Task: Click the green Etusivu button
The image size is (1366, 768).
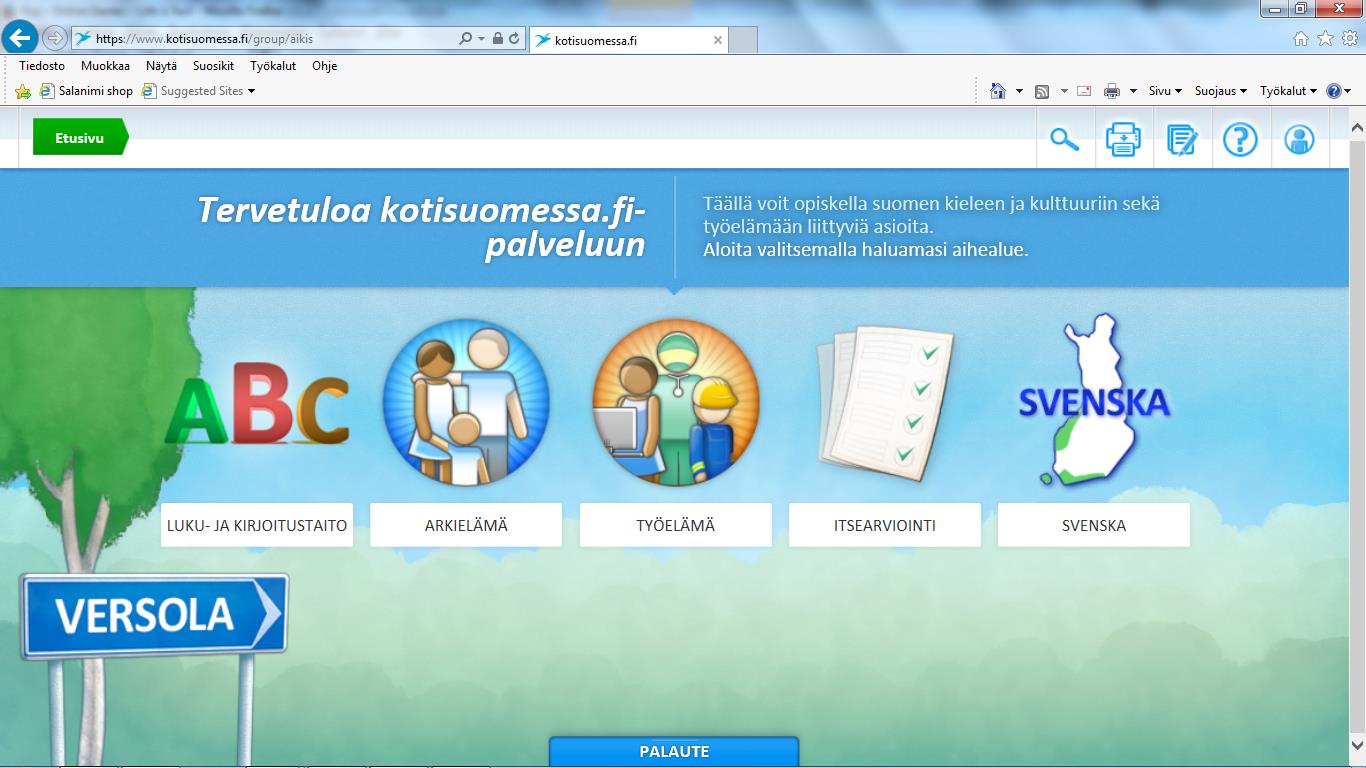Action: 80,138
